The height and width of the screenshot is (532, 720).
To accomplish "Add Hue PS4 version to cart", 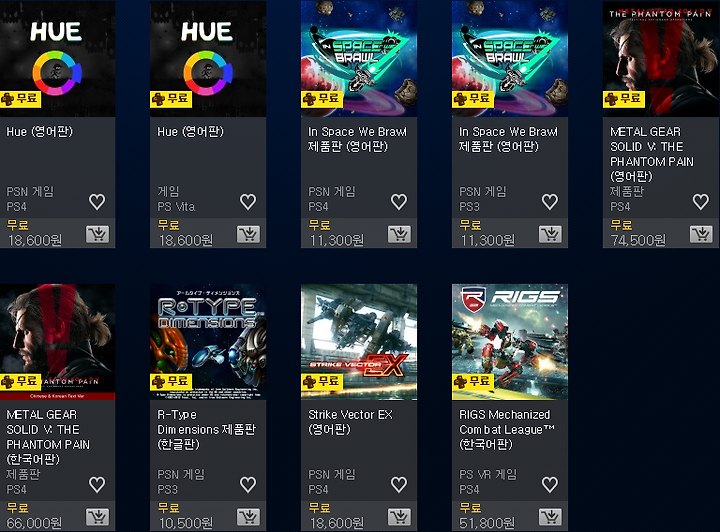I will [x=97, y=234].
